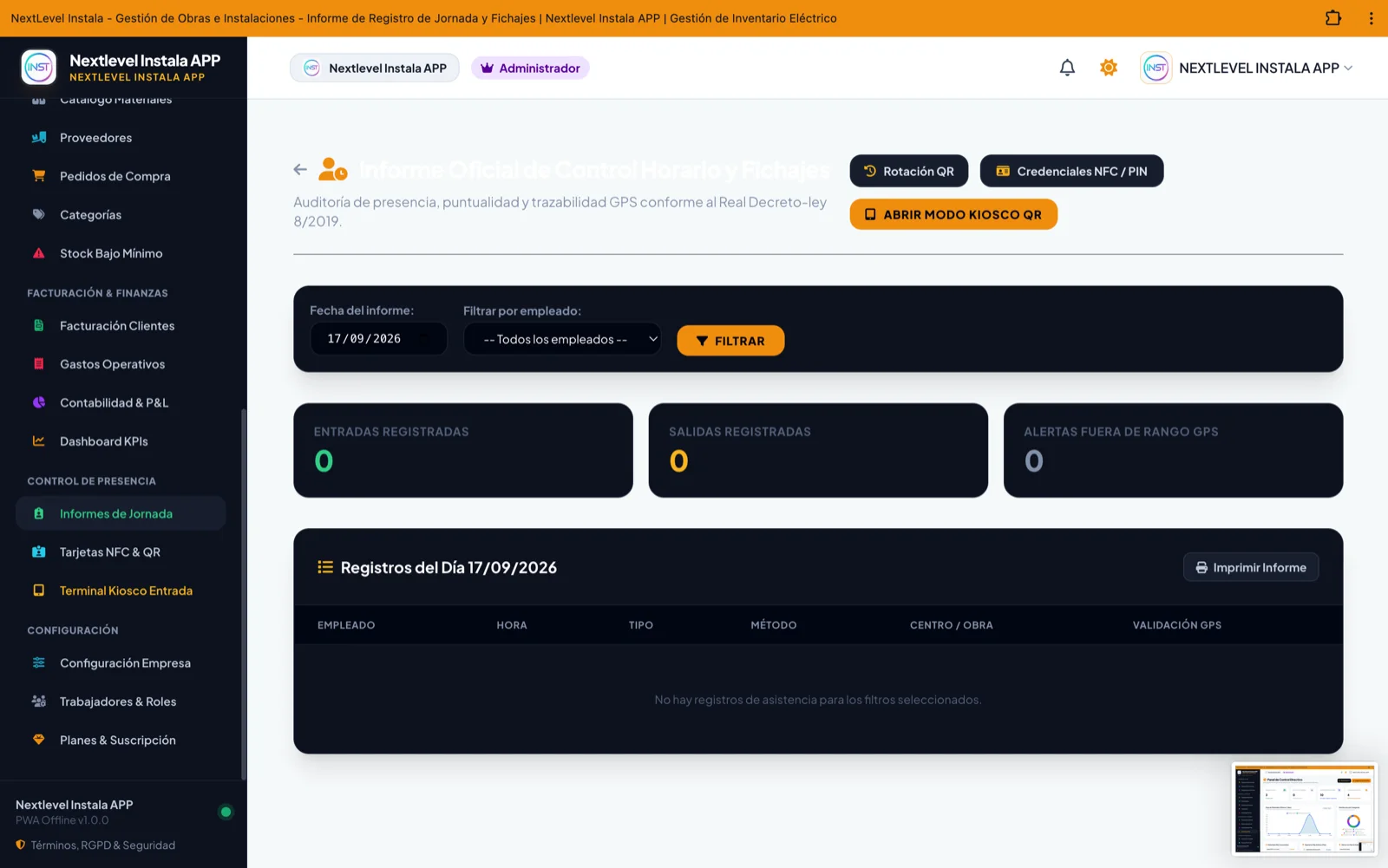Launch Abrir Modo Kiosco QR
Screen dimensions: 1388x868
click(x=953, y=214)
